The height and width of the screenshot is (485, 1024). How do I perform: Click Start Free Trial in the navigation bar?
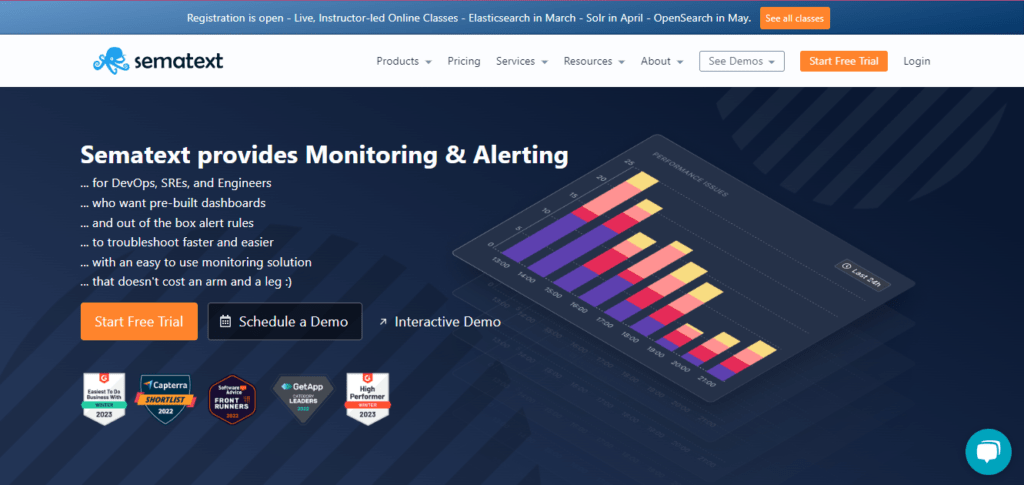click(843, 61)
